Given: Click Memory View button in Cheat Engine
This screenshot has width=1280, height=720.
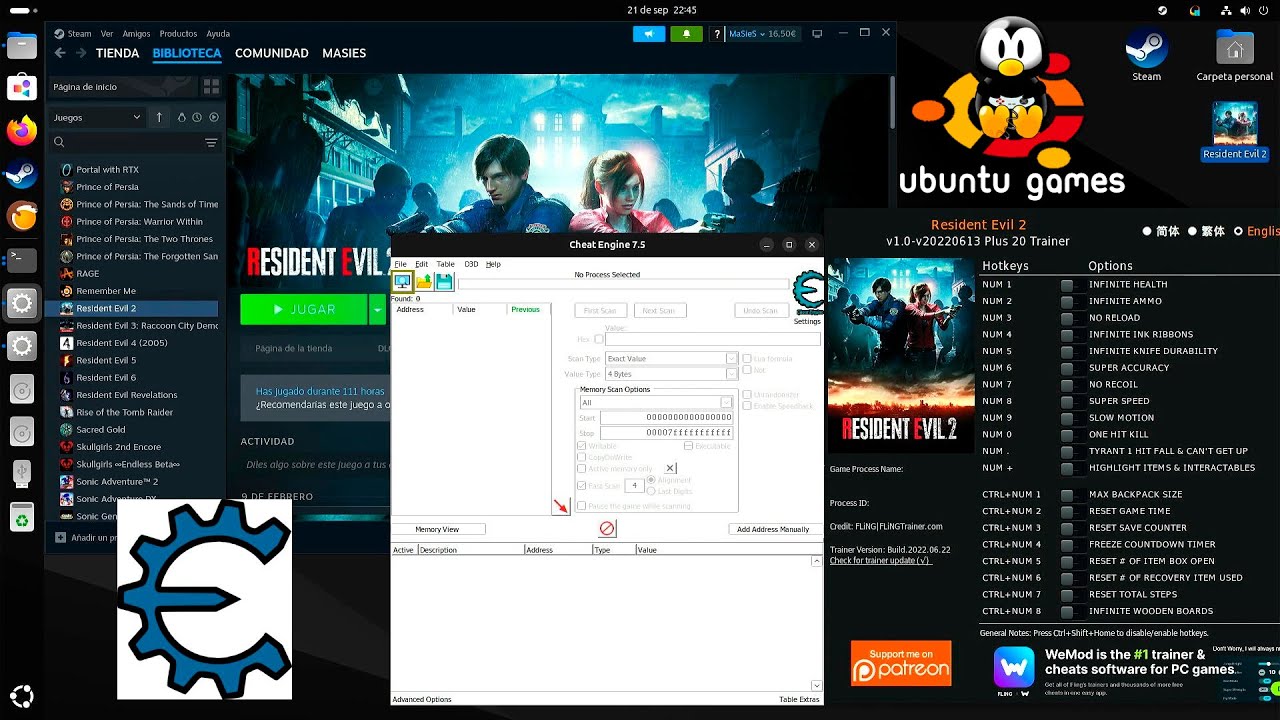Looking at the screenshot, I should 437,529.
